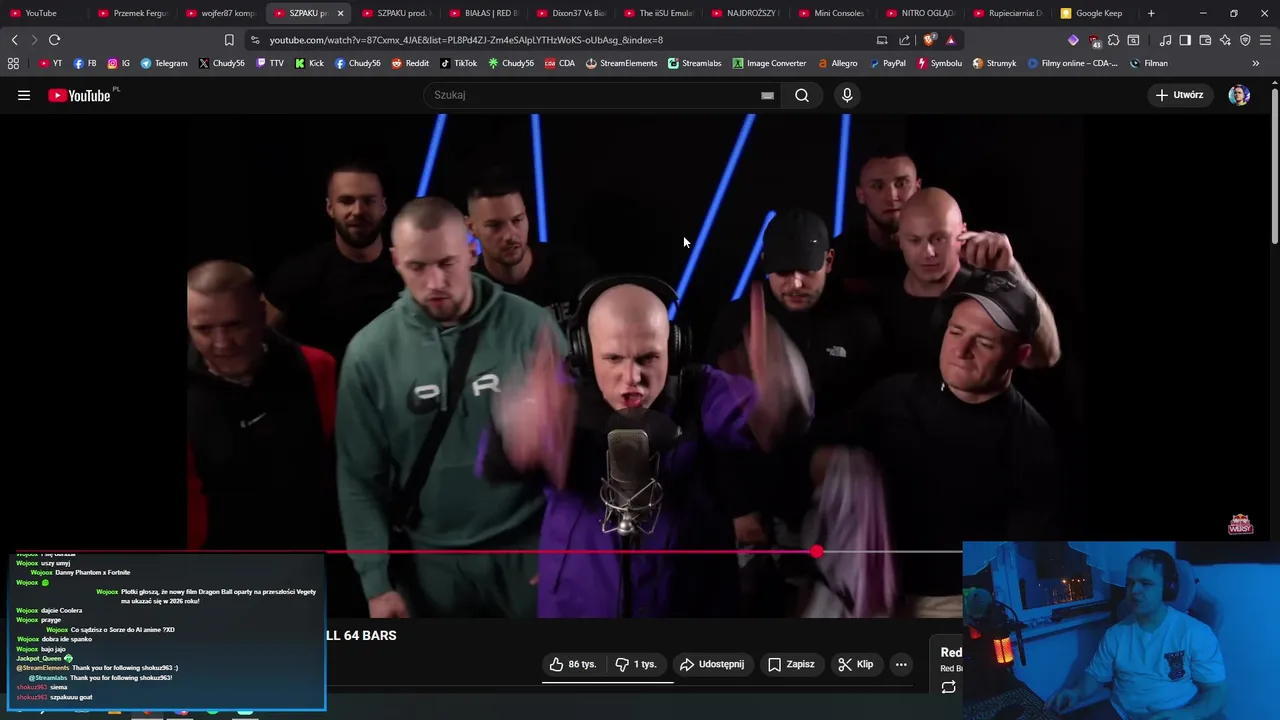This screenshot has height=720, width=1280.
Task: Open the browser main hamburger menu
Action: click(1265, 40)
